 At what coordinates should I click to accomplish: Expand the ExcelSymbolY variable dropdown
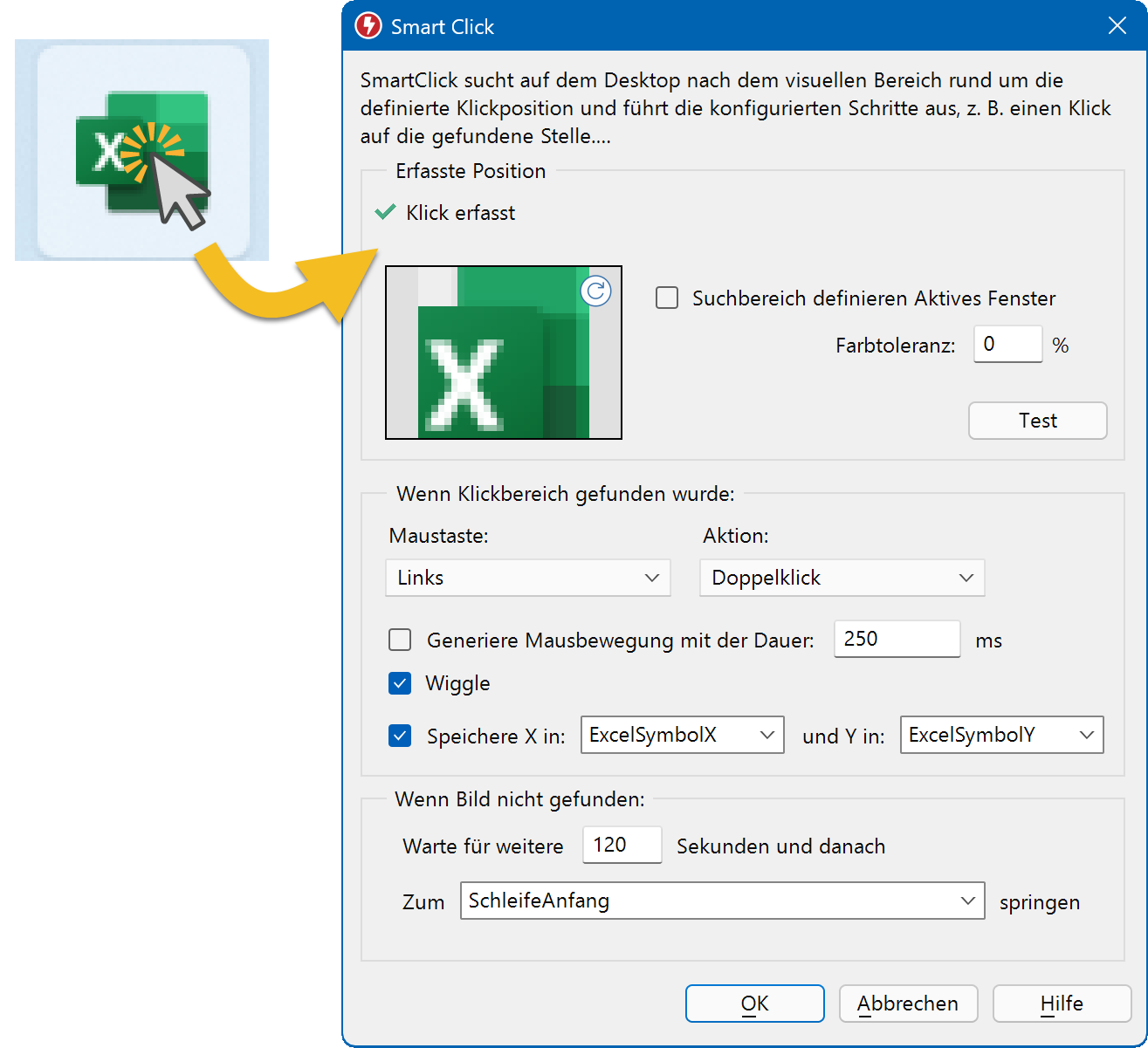pyautogui.click(x=1001, y=735)
